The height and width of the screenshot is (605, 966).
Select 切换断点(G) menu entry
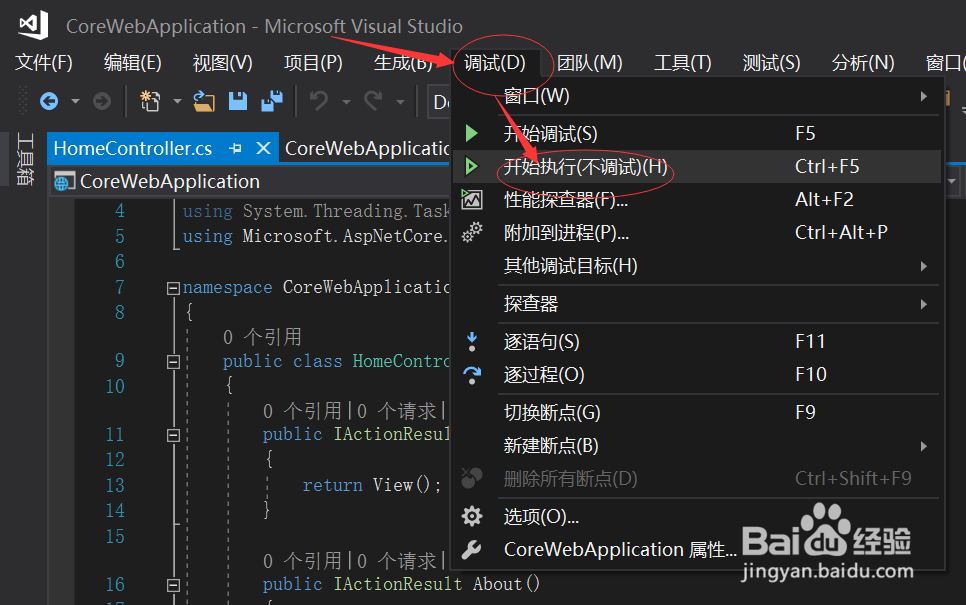point(697,413)
